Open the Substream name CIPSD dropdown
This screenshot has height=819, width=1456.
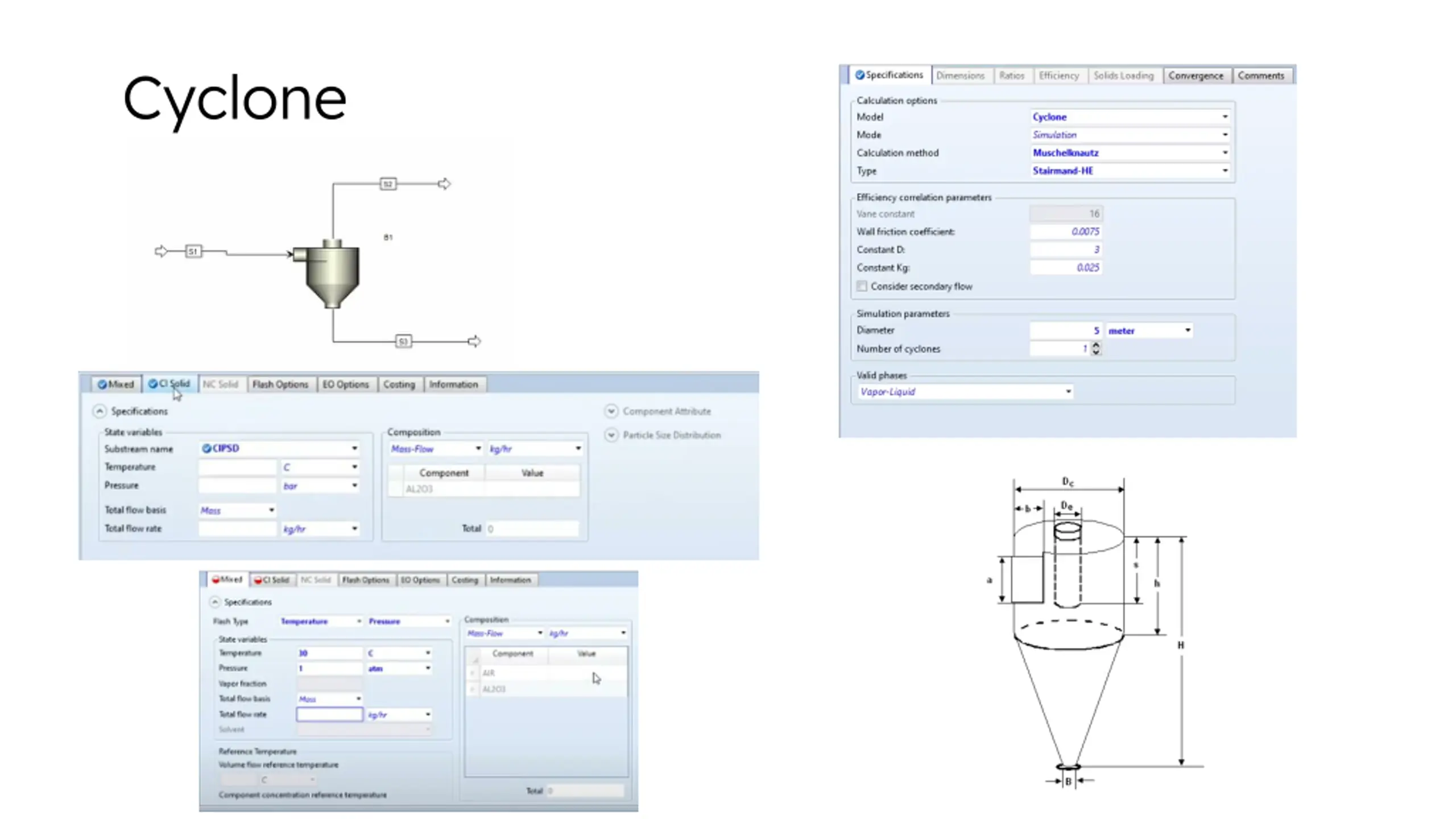(x=354, y=449)
